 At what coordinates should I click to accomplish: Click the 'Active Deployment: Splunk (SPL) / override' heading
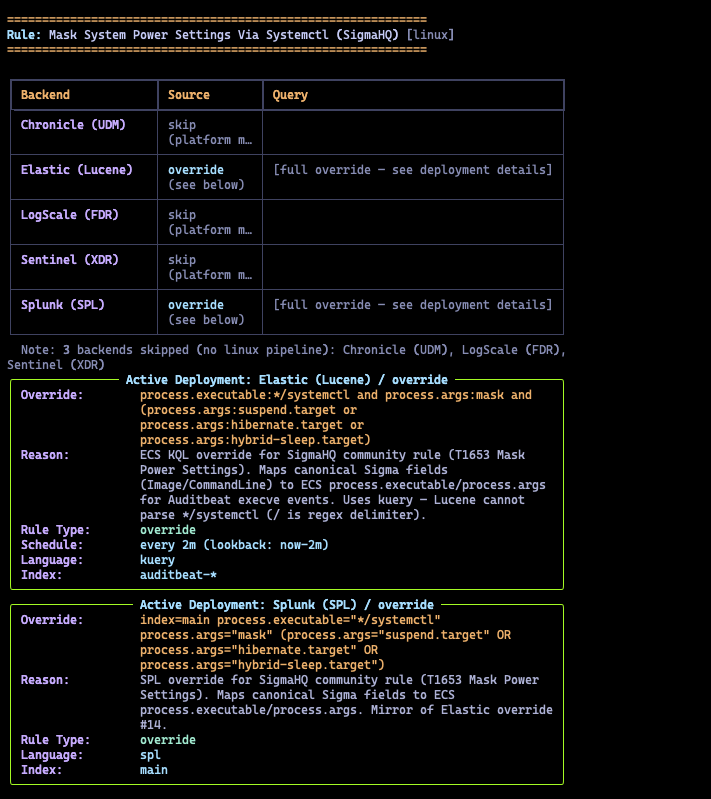[x=286, y=605]
